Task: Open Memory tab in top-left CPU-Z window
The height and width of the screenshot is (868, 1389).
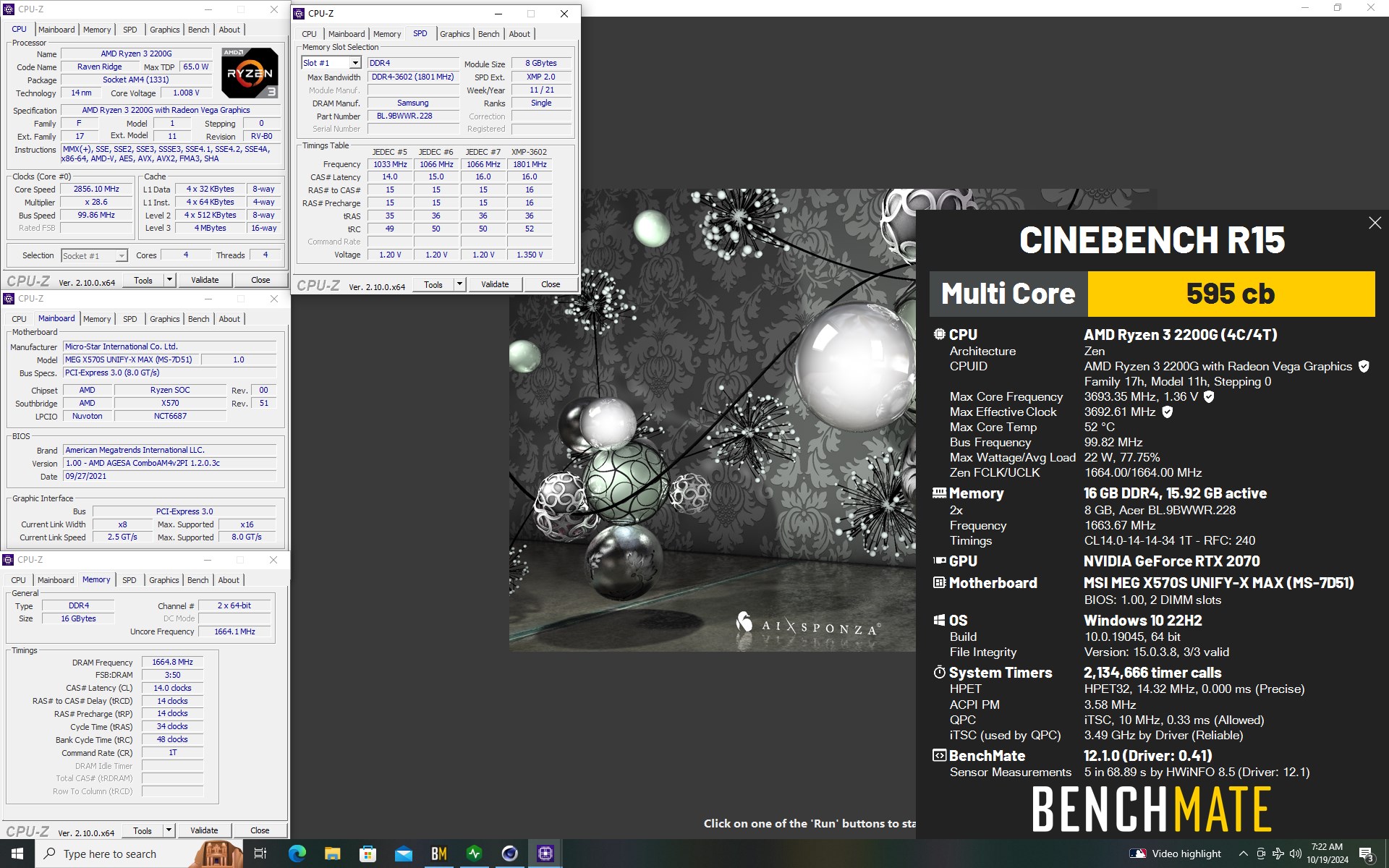Action: (x=97, y=30)
